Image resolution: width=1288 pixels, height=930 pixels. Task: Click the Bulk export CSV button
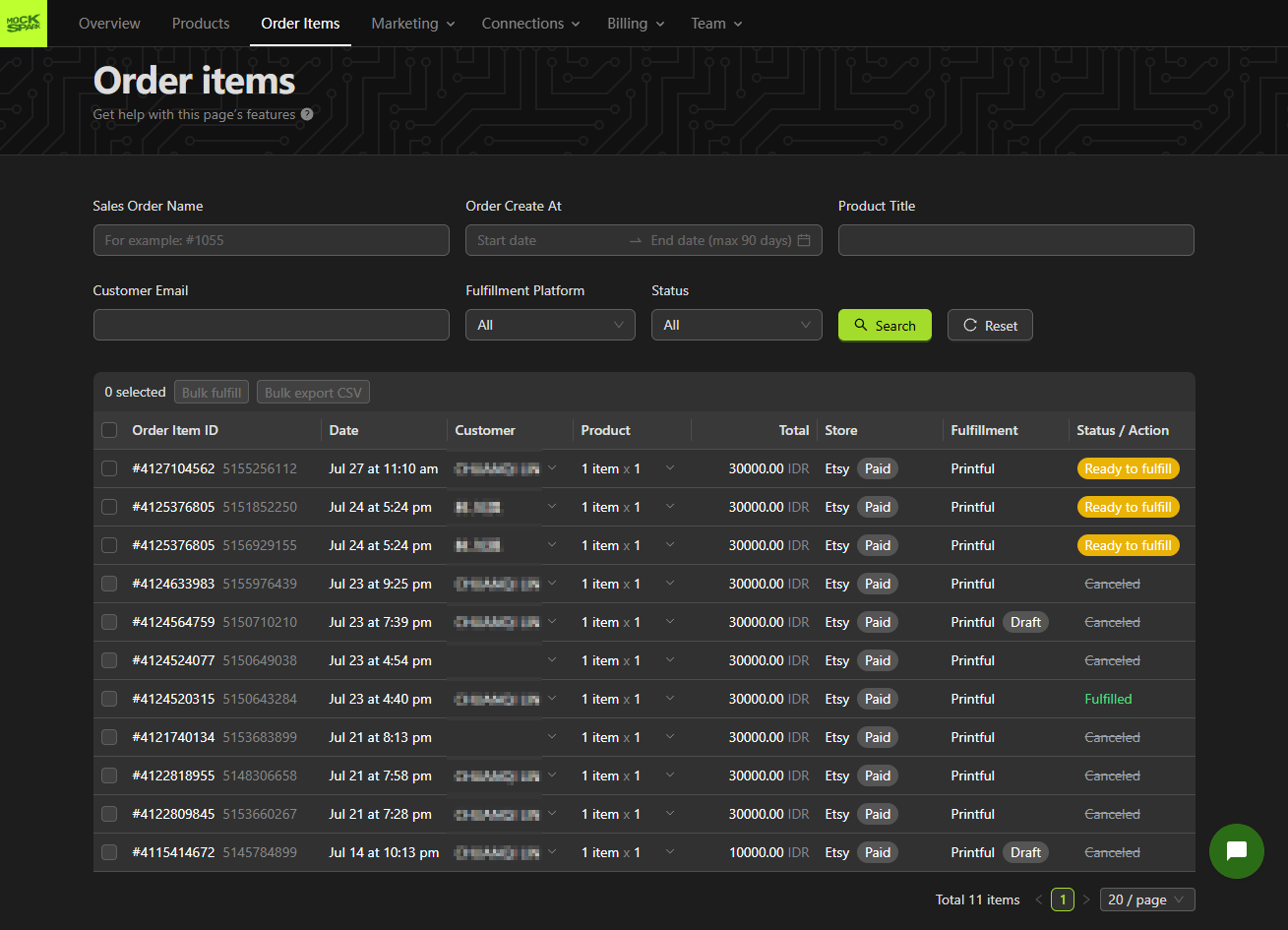(x=313, y=392)
